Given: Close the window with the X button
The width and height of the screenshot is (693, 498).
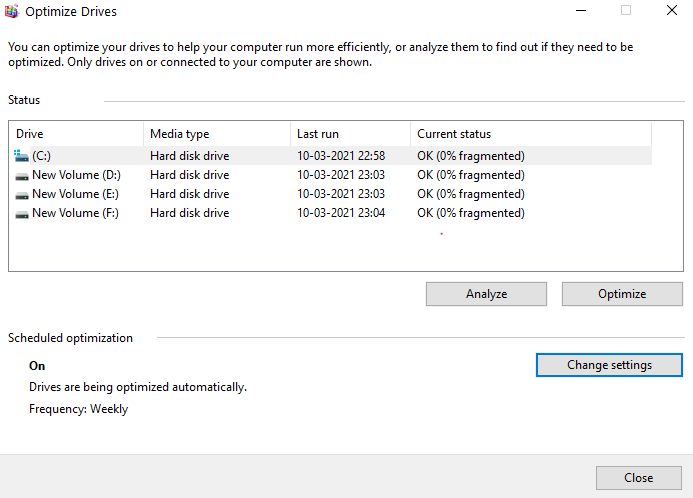Looking at the screenshot, I should pyautogui.click(x=672, y=10).
